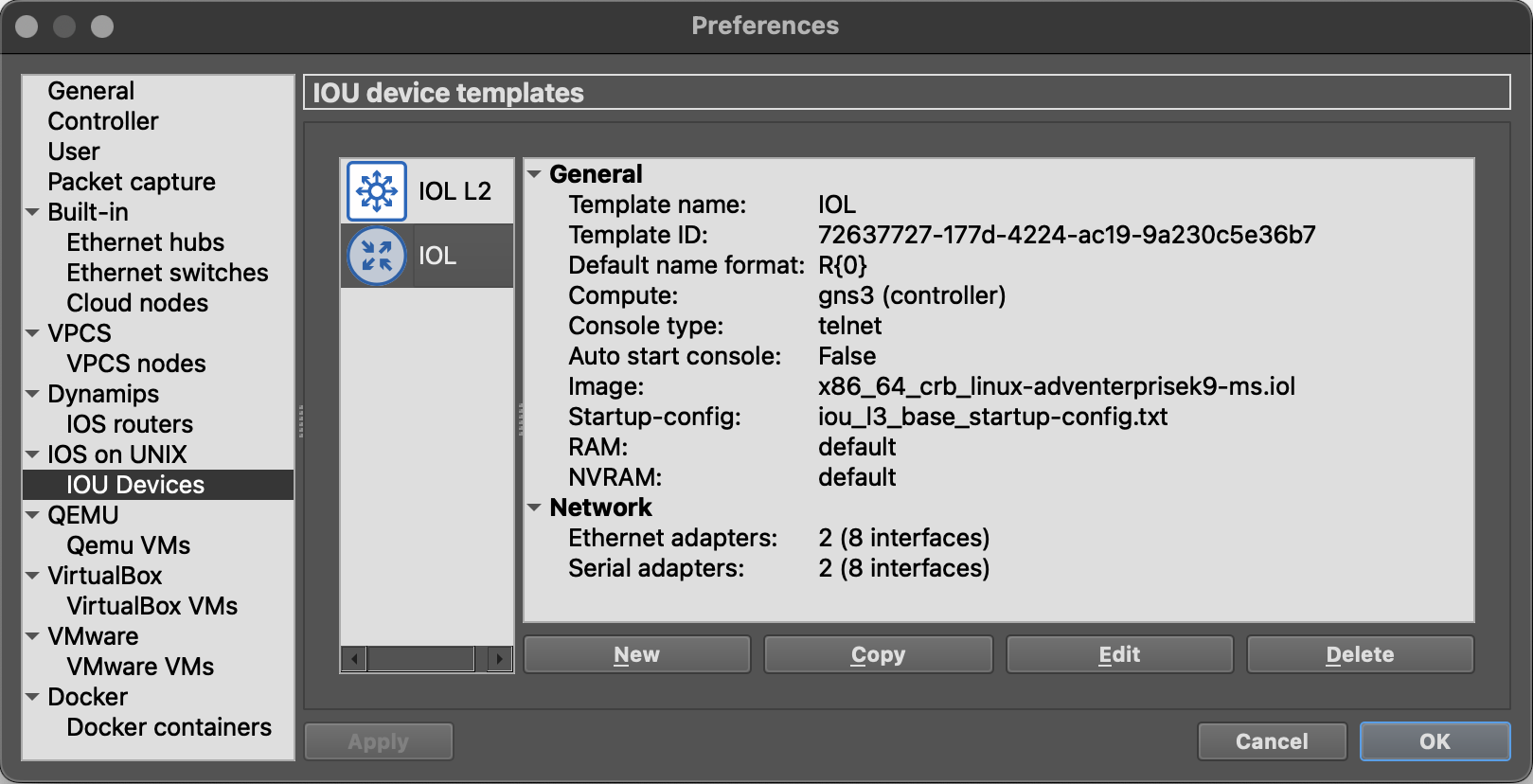Open the General preferences page

point(91,91)
